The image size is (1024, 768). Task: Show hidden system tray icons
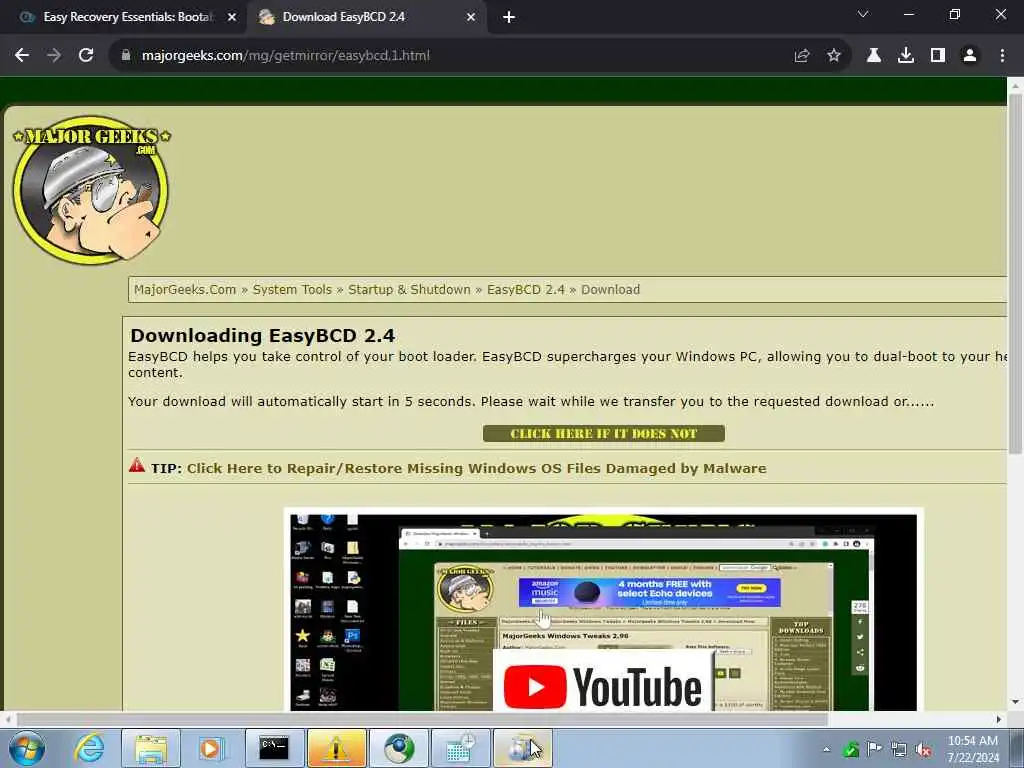[826, 749]
